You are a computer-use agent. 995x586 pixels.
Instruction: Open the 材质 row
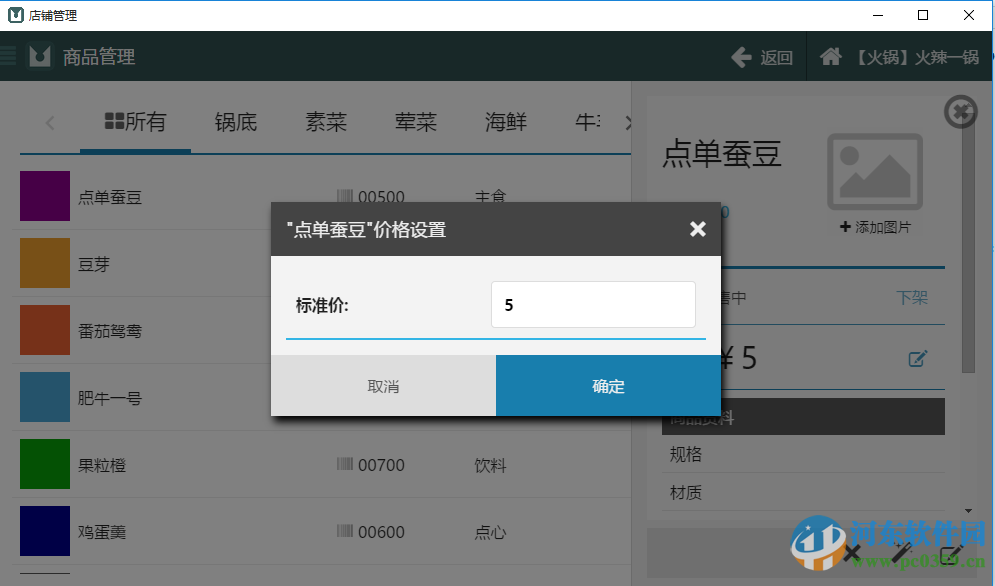pyautogui.click(x=803, y=492)
